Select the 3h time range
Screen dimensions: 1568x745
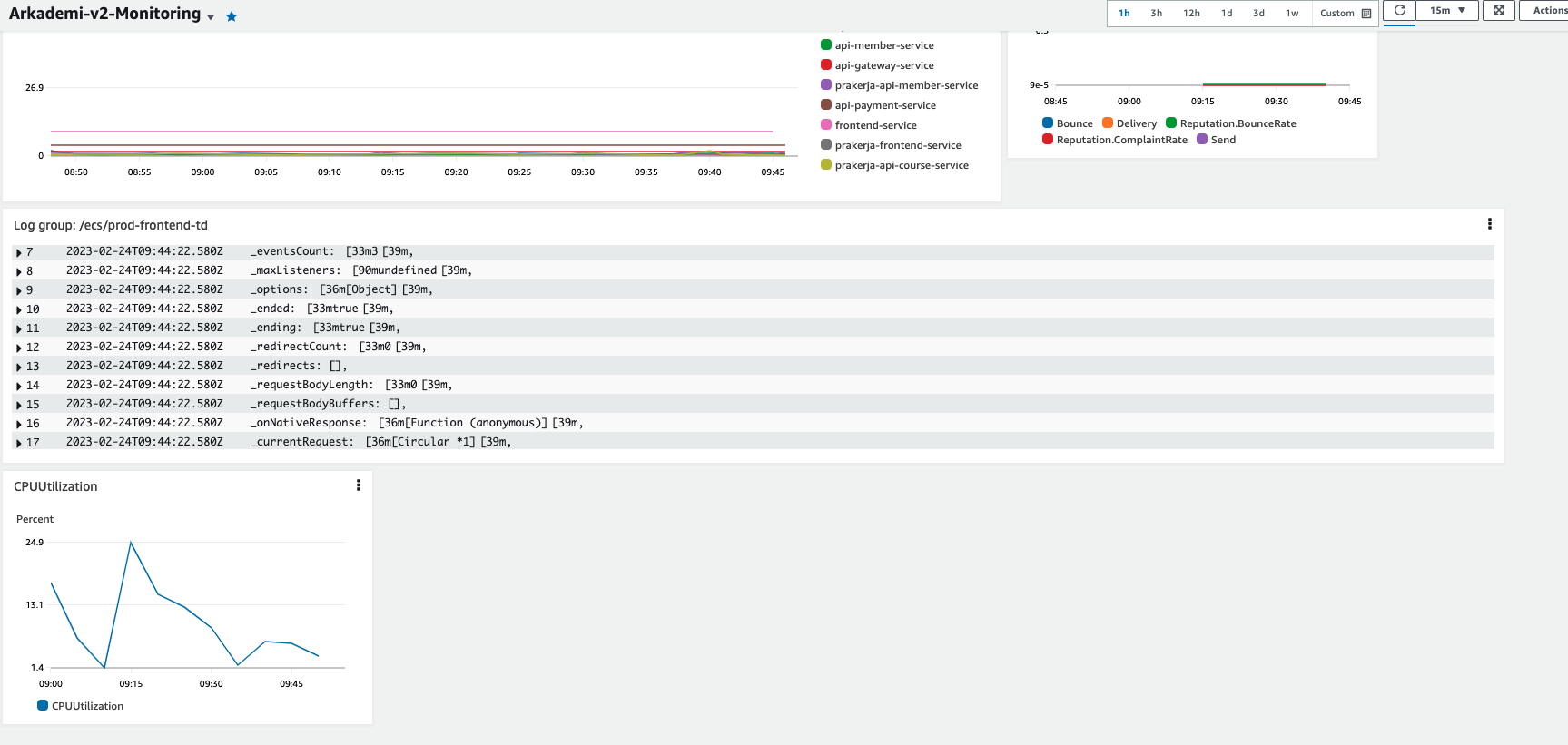(1156, 13)
